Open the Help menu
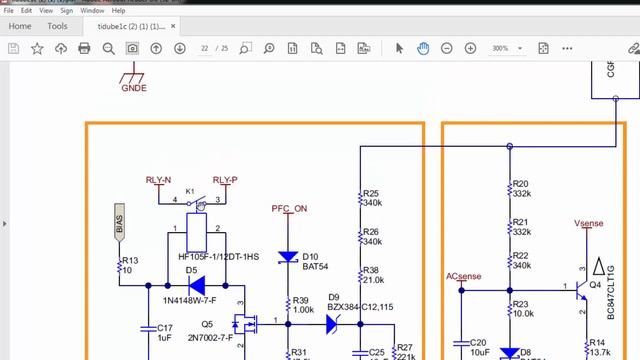The height and width of the screenshot is (360, 640). point(118,11)
